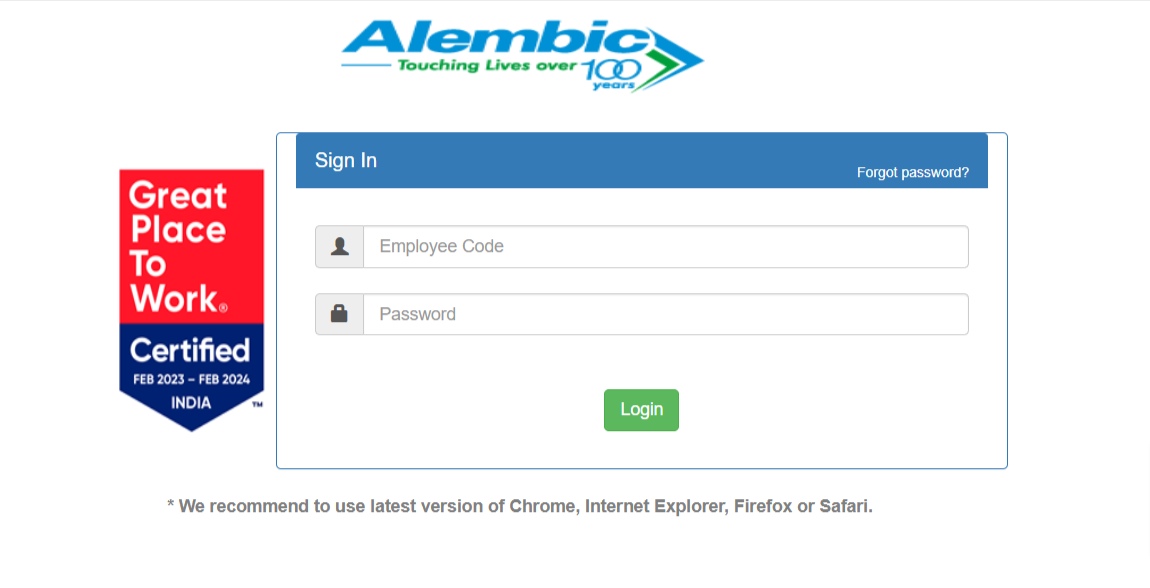
Task: Click the word "Chrome" in the recommendation
Action: (543, 506)
